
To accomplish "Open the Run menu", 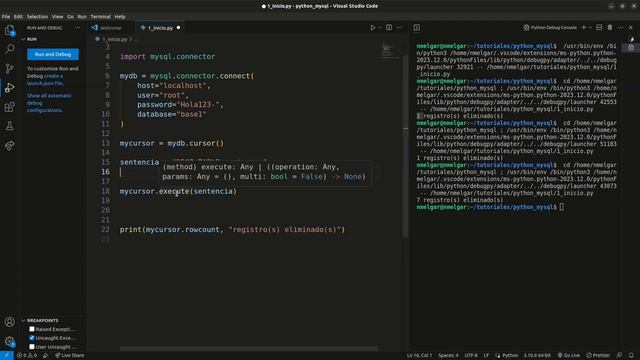I will tap(82, 17).
